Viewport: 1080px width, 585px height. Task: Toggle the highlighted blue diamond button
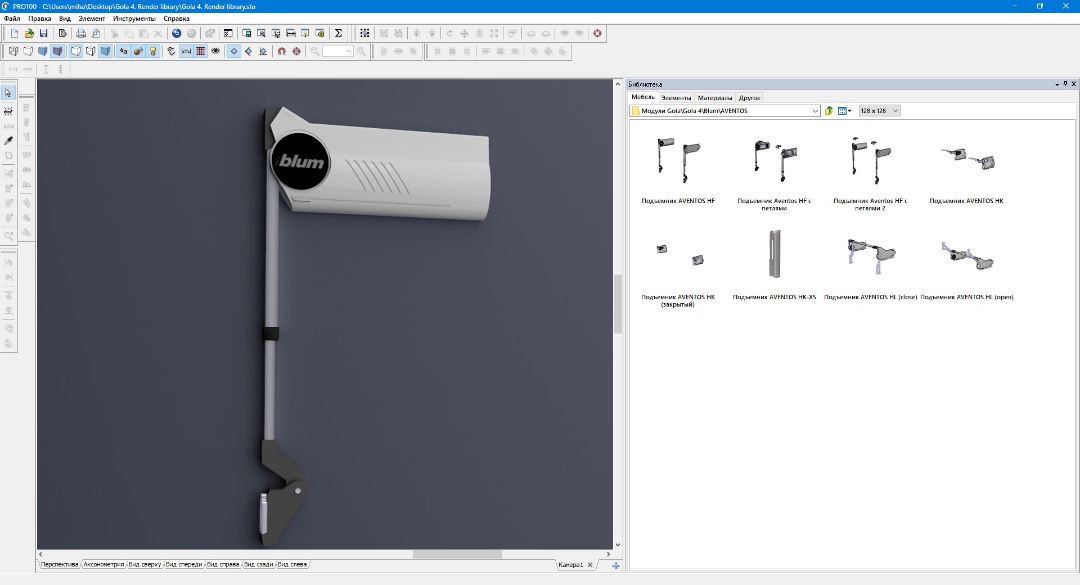pyautogui.click(x=233, y=51)
